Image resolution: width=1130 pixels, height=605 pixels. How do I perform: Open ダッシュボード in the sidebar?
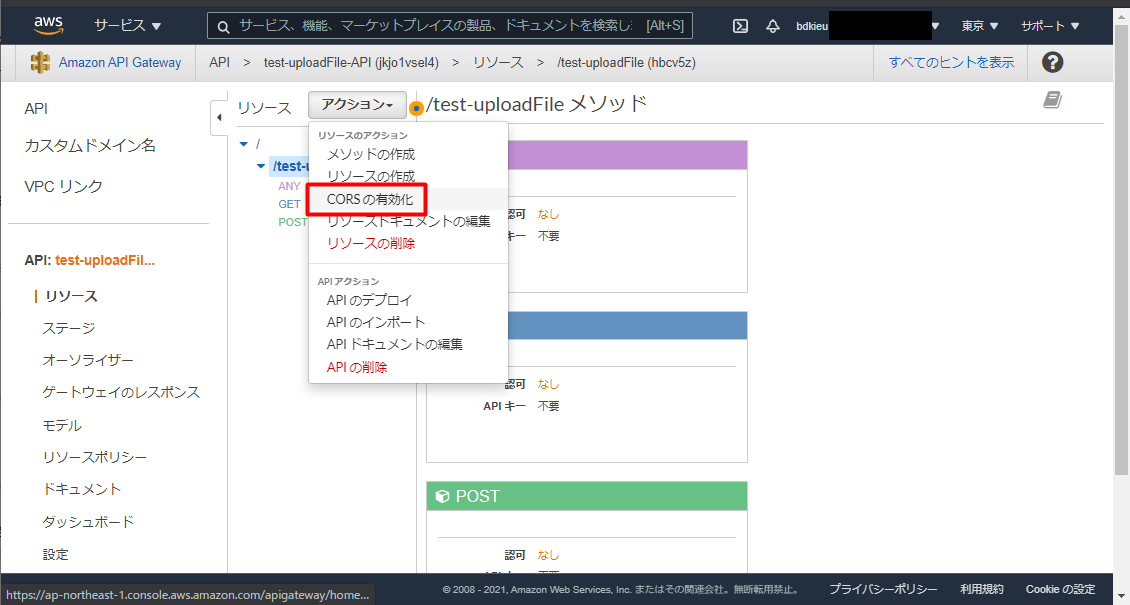(88, 522)
